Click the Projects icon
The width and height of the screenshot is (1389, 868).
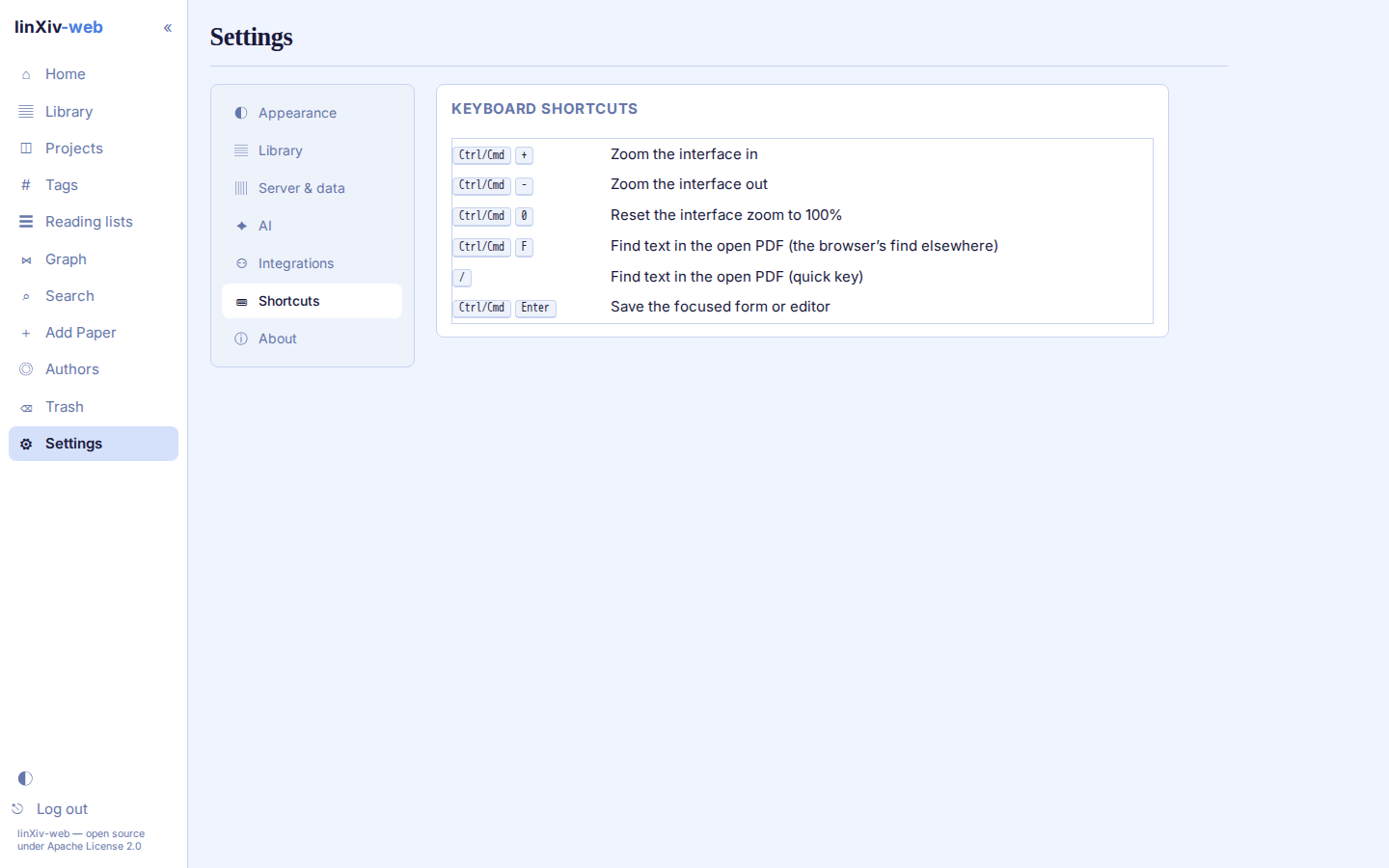(x=26, y=149)
